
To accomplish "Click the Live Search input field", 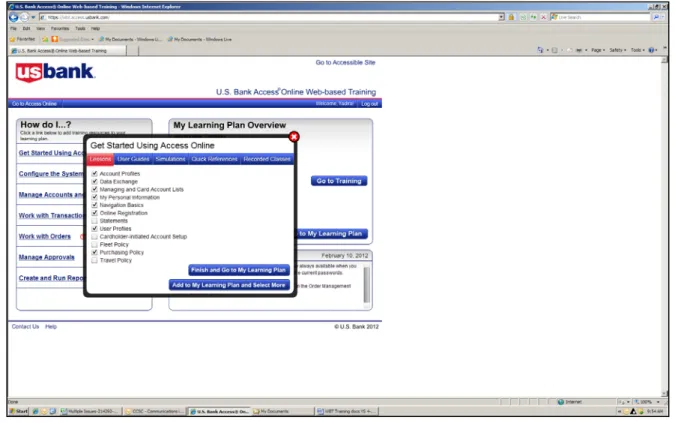I will tap(601, 17).
